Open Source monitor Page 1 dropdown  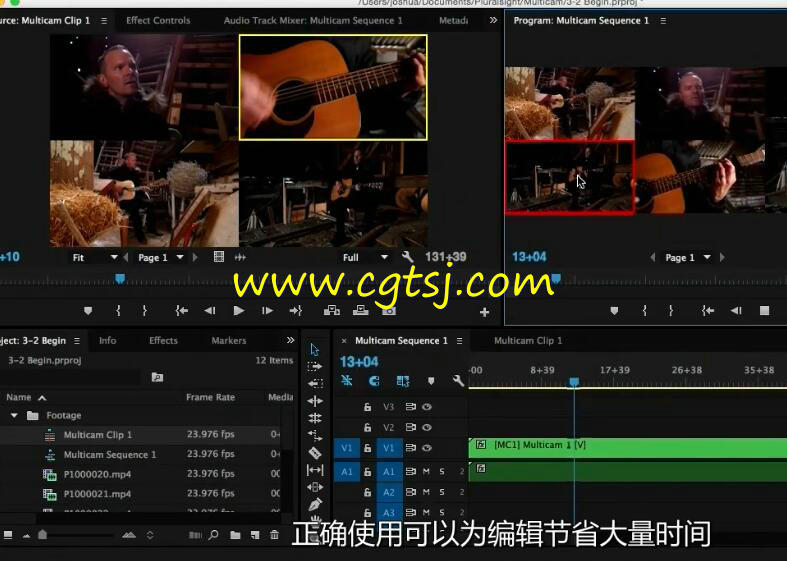[161, 257]
